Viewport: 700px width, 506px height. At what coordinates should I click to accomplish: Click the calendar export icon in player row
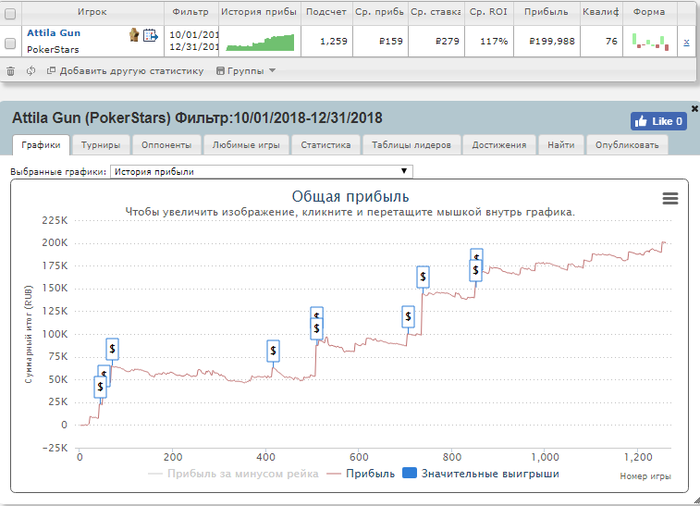pyautogui.click(x=150, y=35)
